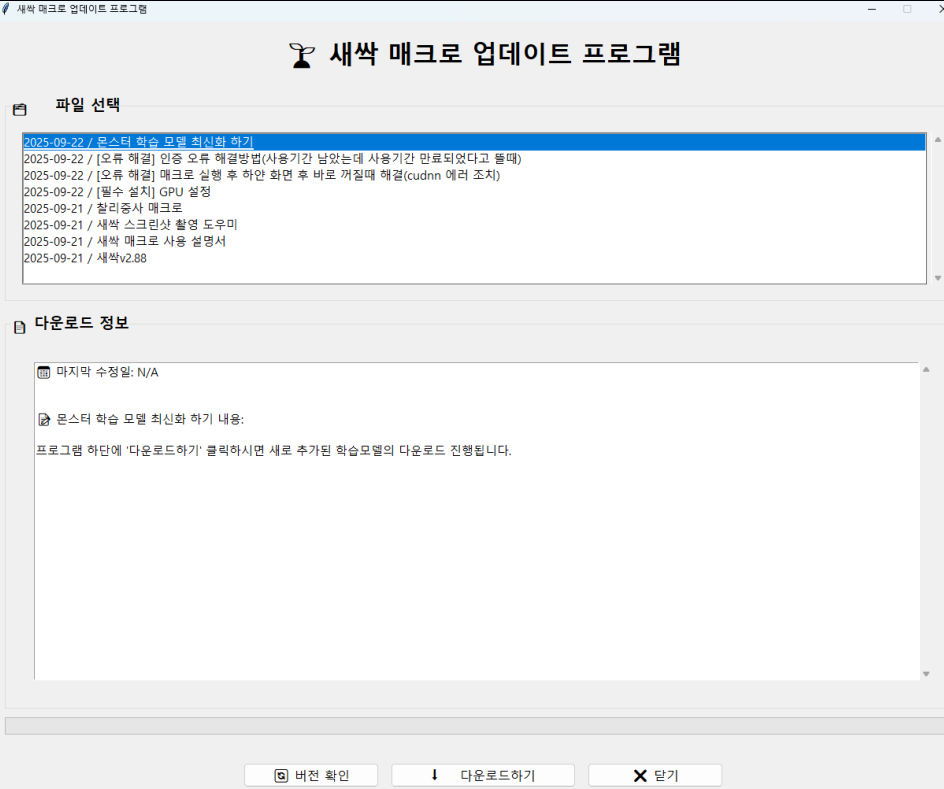Screen dimensions: 944x789
Task: Click the 닫기 button at the bottom
Action: click(x=654, y=775)
